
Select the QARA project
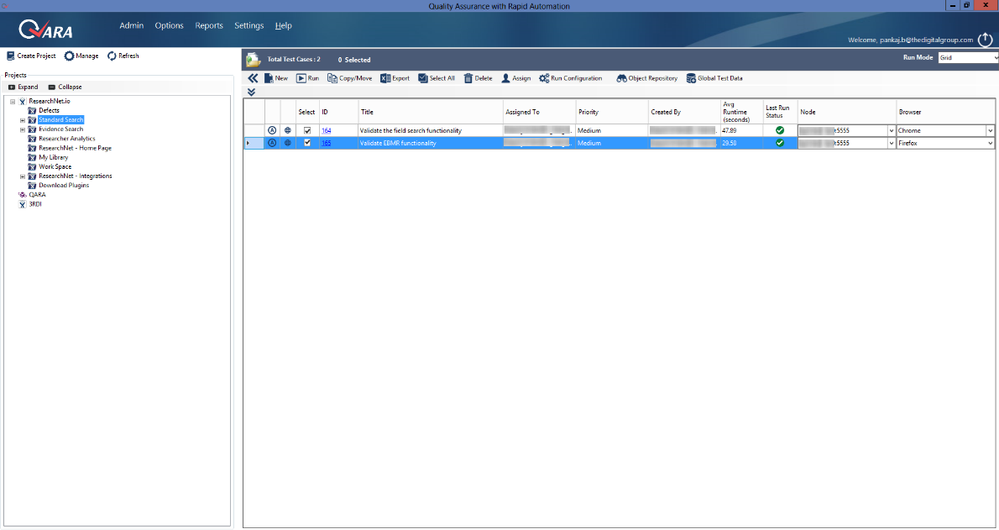pyautogui.click(x=37, y=195)
